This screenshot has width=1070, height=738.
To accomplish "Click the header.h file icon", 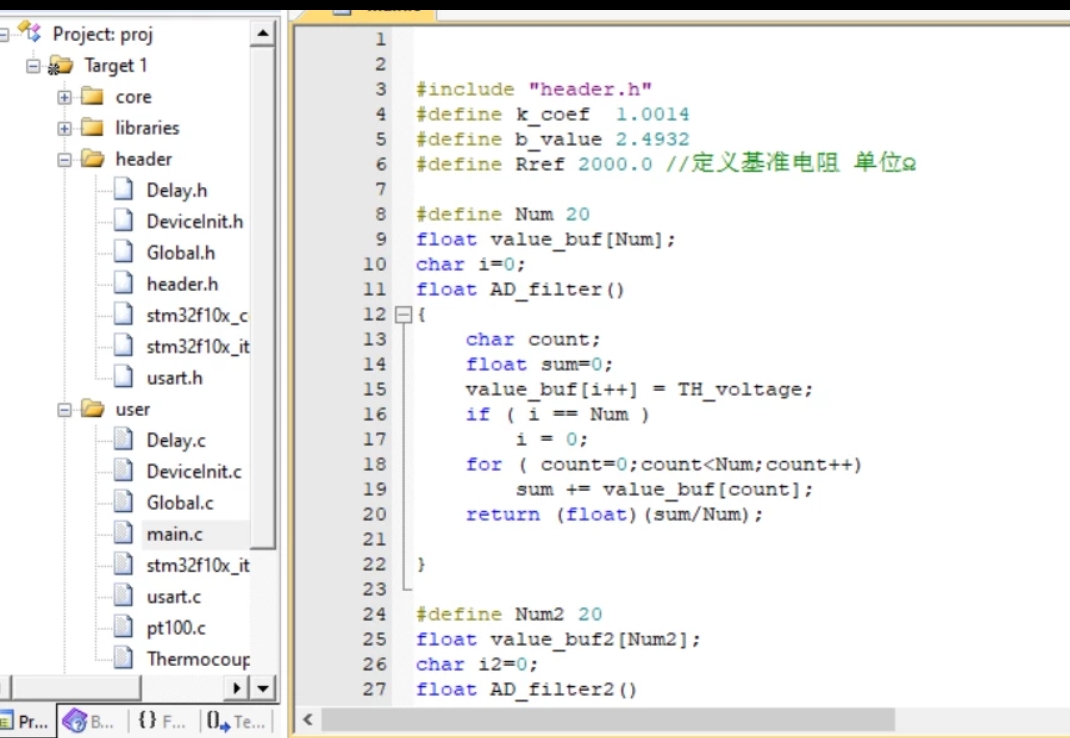I will [124, 283].
